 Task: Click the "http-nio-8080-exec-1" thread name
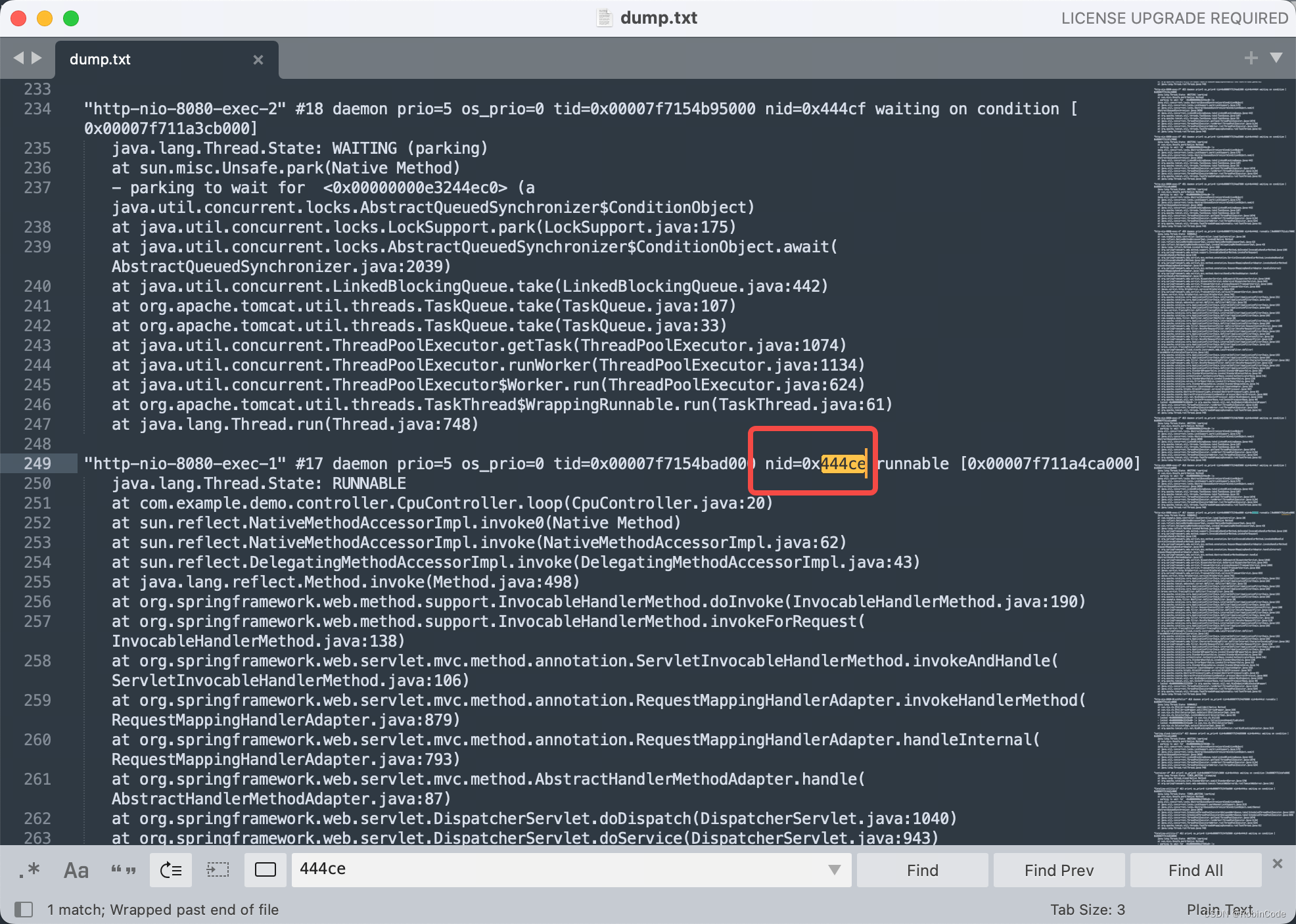point(185,463)
